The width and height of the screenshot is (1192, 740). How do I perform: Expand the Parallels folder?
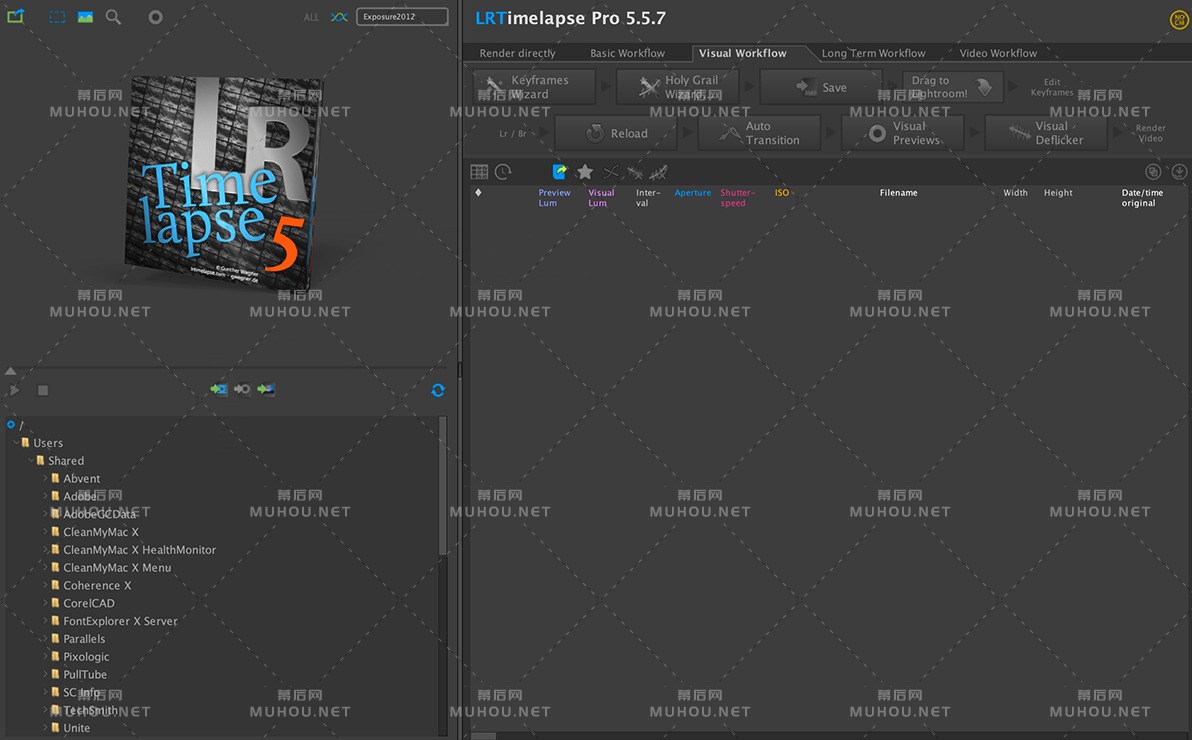46,639
